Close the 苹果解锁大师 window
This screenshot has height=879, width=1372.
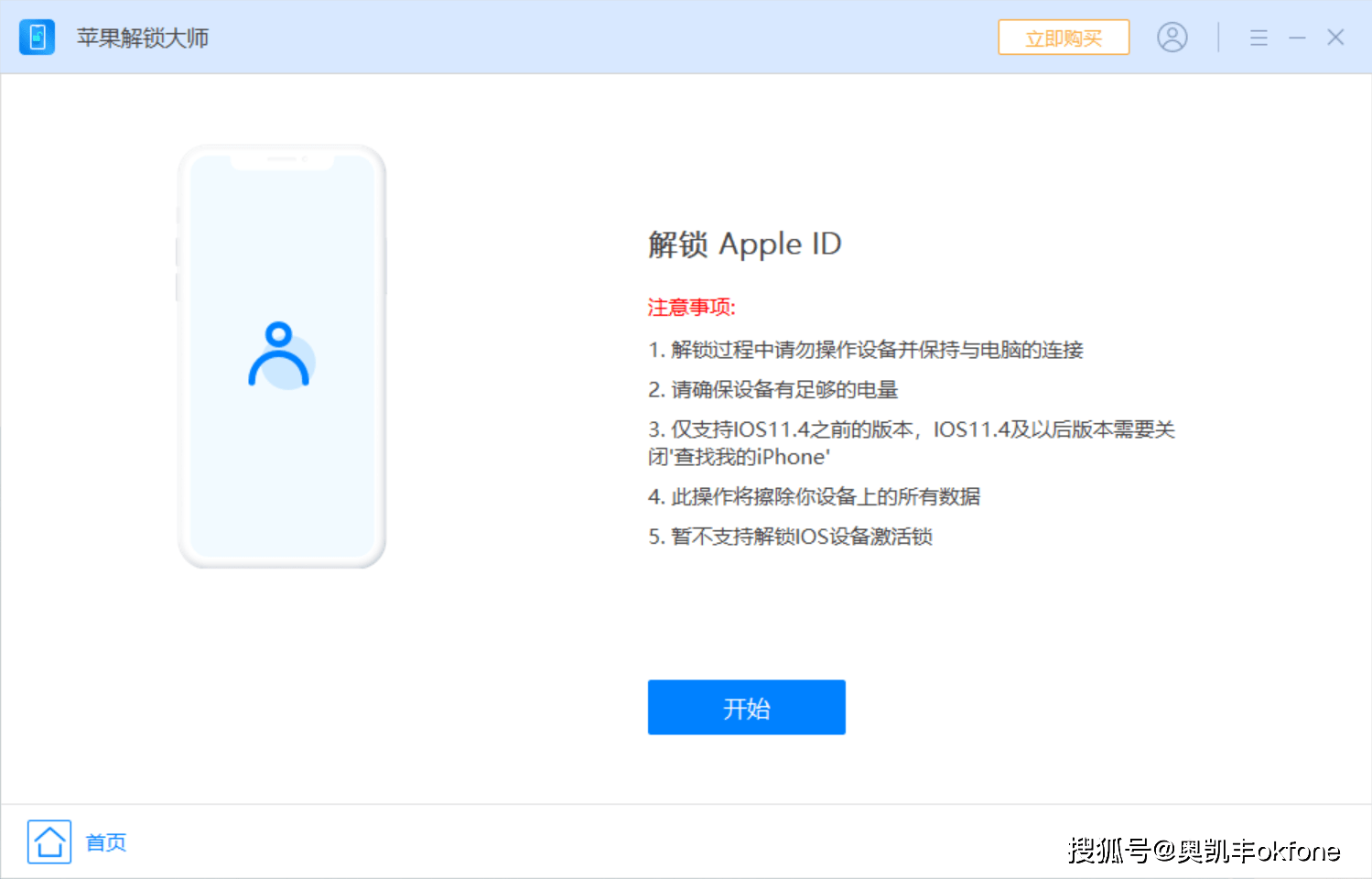coord(1335,38)
